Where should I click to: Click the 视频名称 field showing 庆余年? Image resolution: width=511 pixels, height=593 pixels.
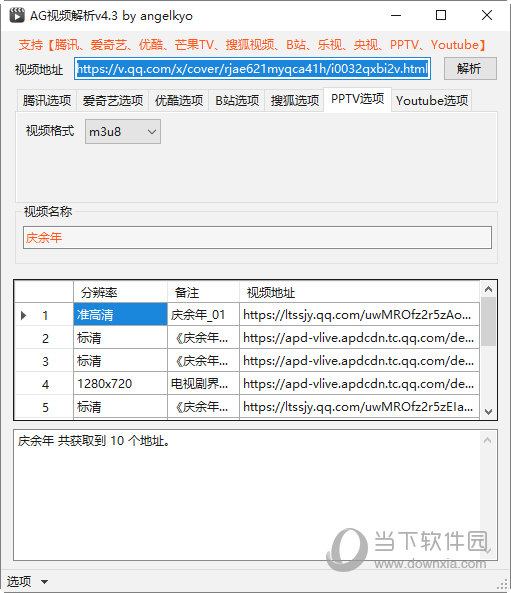click(257, 238)
